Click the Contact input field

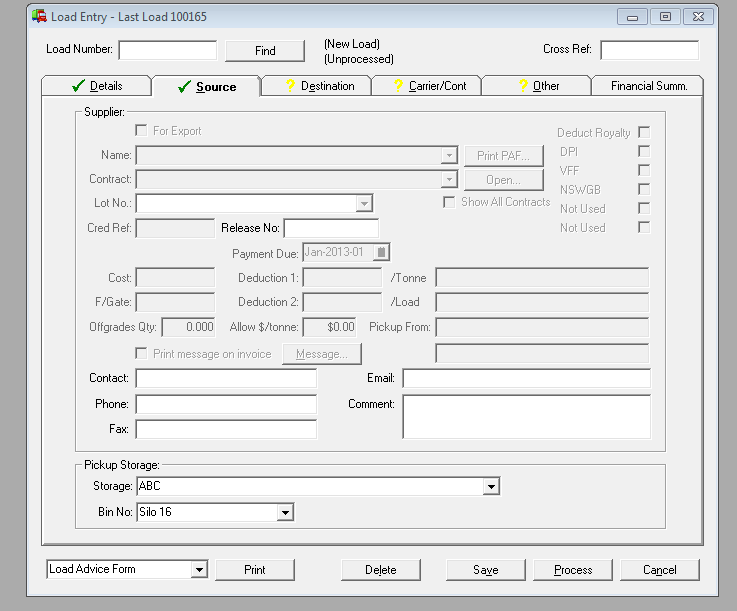pyautogui.click(x=226, y=378)
